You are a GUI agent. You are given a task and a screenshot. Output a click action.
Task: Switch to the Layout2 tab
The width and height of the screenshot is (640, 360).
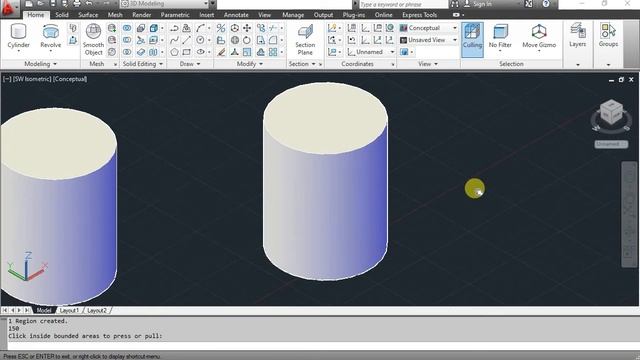(x=97, y=310)
